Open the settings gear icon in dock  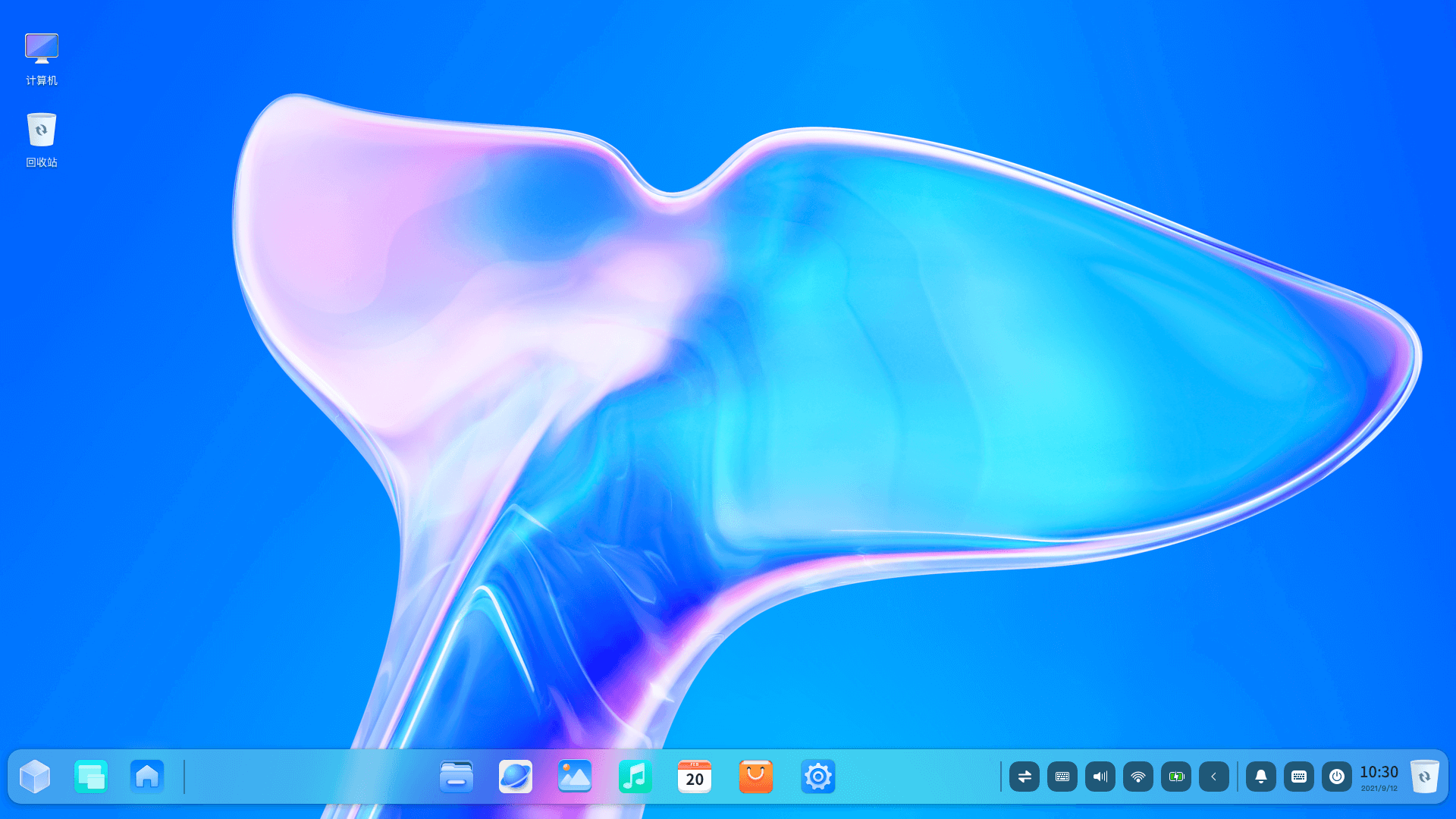pos(818,777)
